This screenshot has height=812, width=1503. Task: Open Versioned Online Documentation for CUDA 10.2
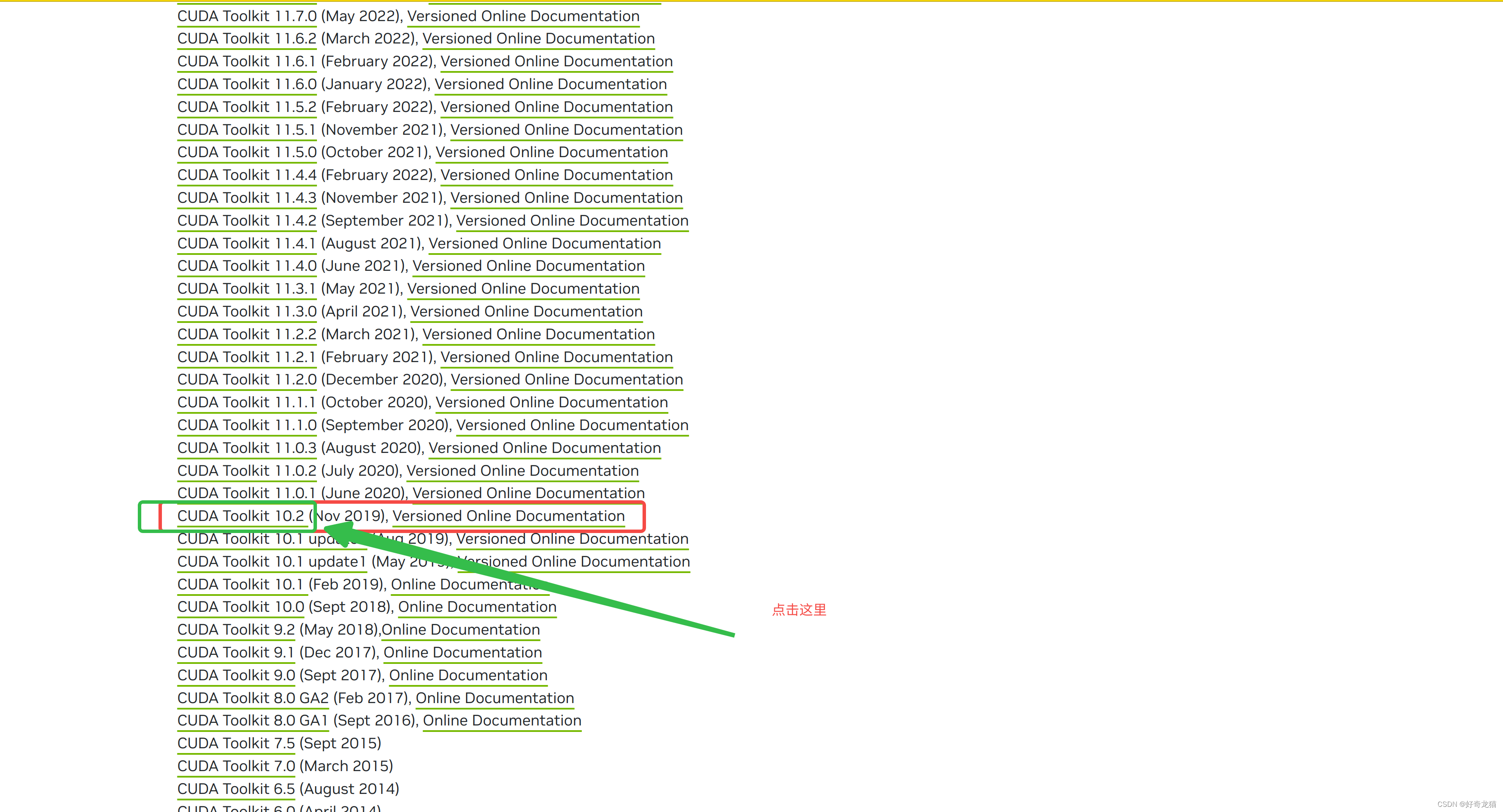509,517
